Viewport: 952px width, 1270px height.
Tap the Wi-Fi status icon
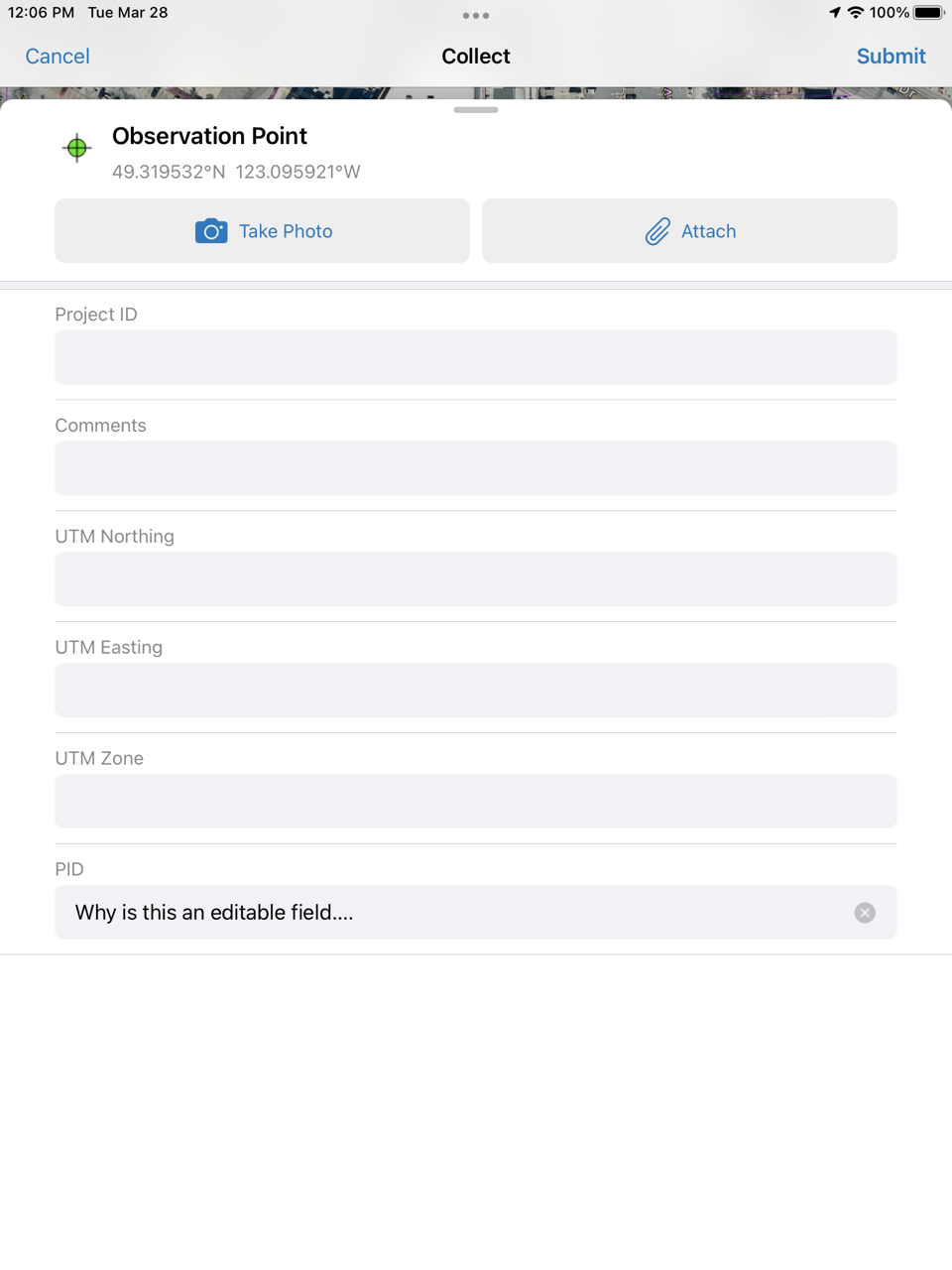855,13
